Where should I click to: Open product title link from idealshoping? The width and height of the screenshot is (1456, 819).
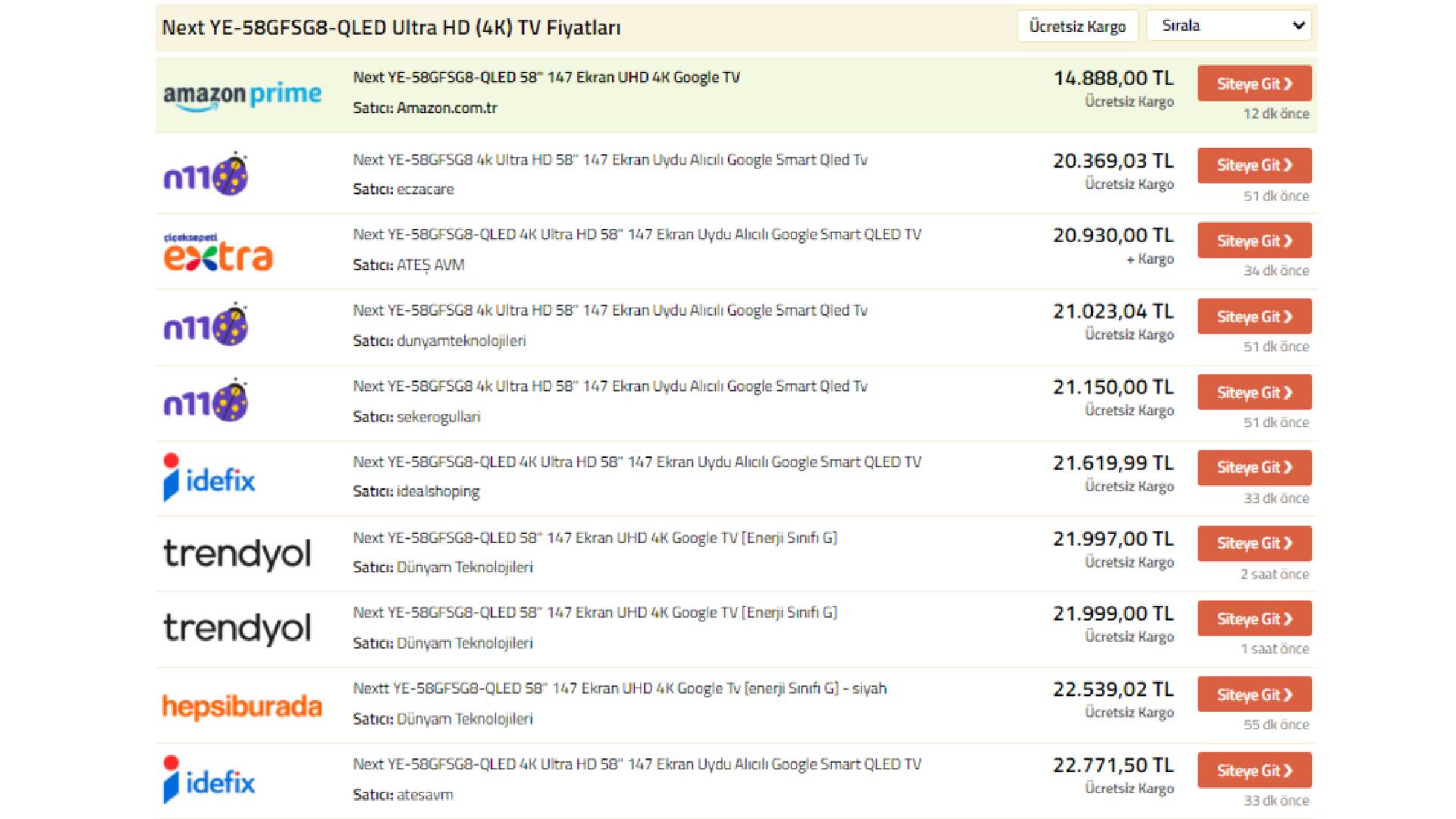point(637,463)
